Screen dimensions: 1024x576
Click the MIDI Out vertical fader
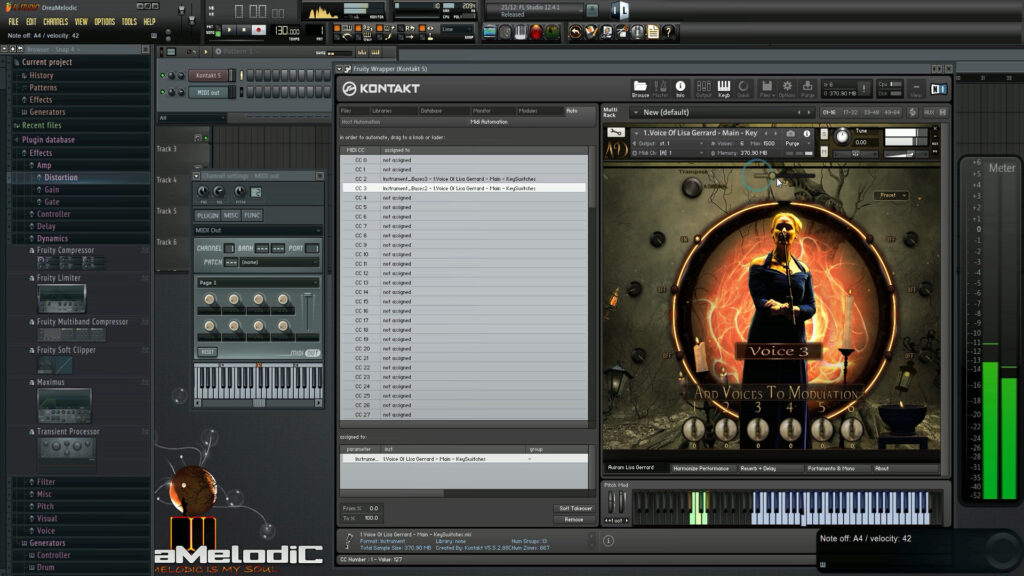308,313
